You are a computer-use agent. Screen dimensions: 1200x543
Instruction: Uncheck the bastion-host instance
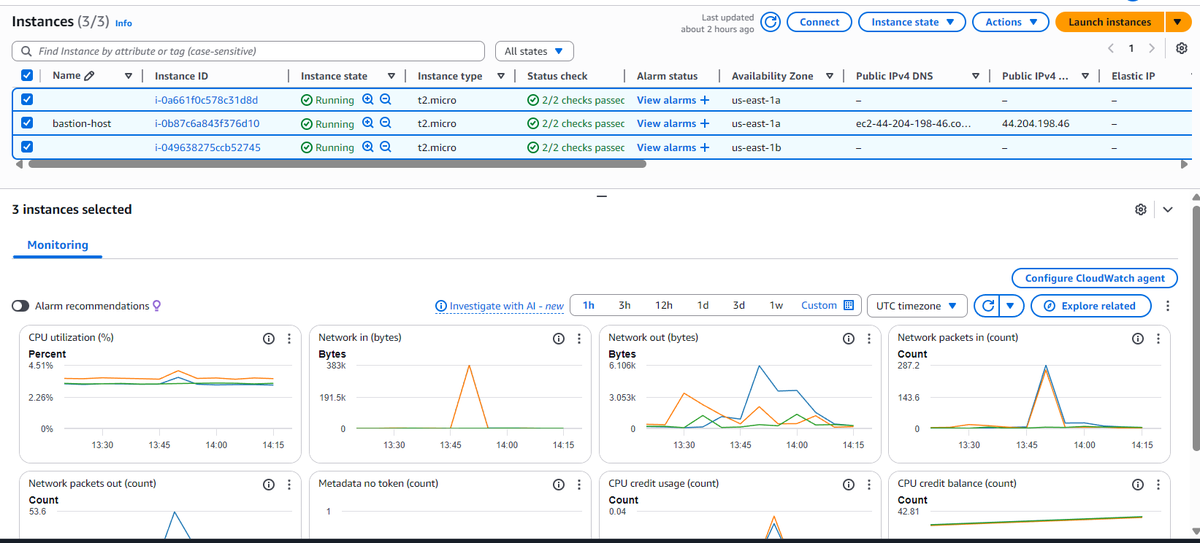pyautogui.click(x=27, y=123)
